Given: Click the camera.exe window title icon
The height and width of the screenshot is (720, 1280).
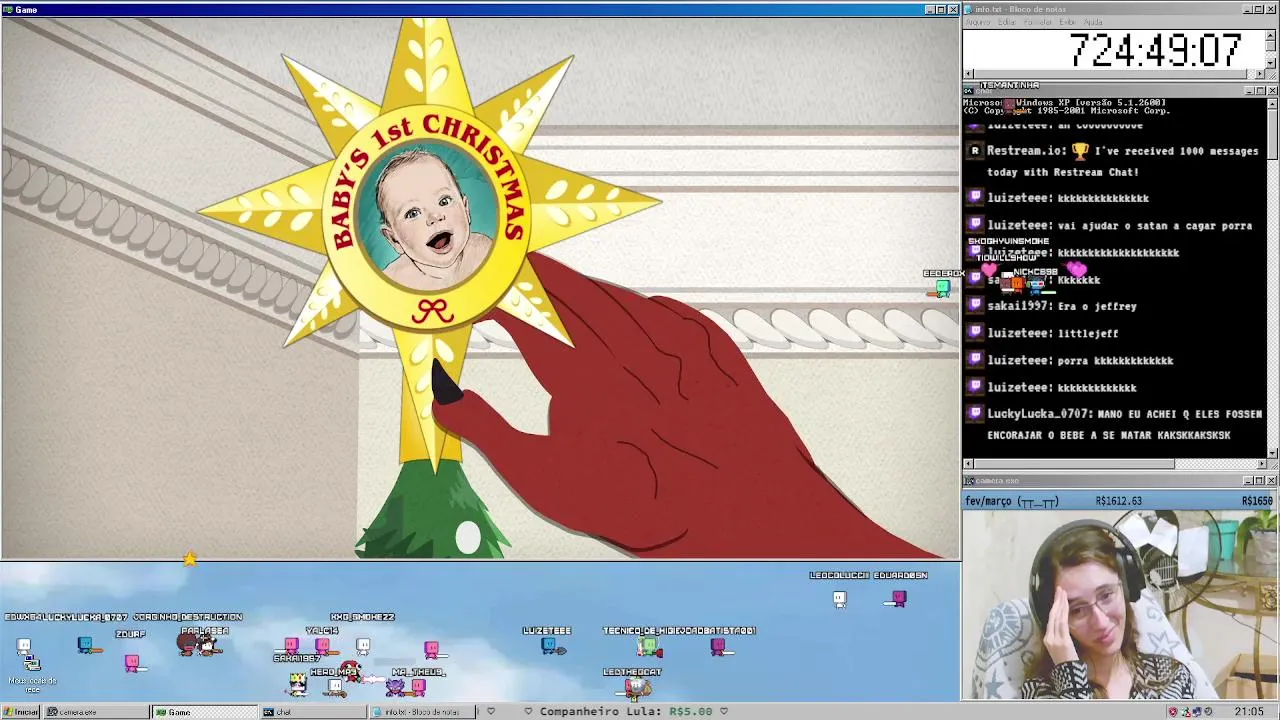Looking at the screenshot, I should 969,481.
